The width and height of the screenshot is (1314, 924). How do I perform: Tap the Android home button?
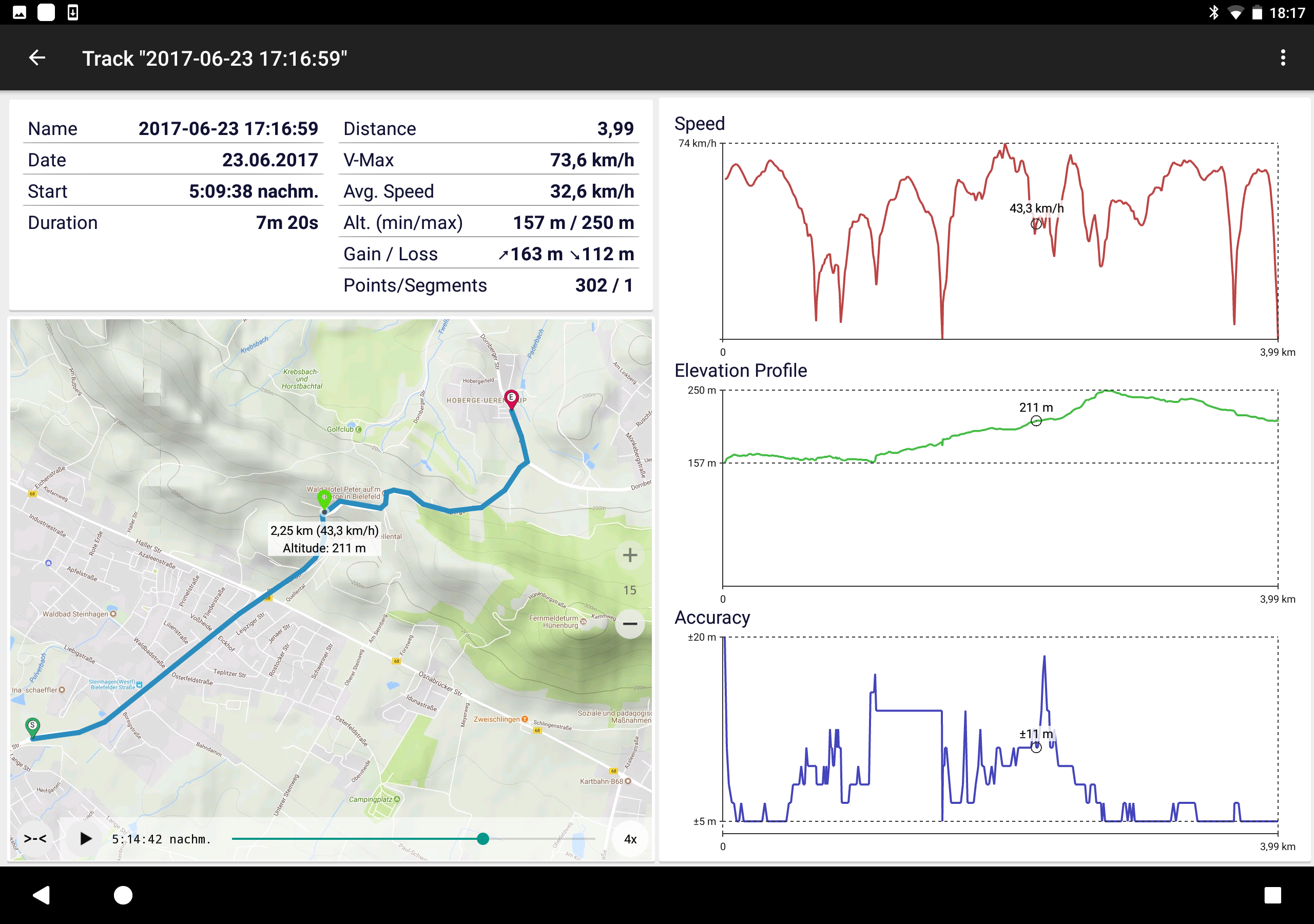pyautogui.click(x=123, y=895)
